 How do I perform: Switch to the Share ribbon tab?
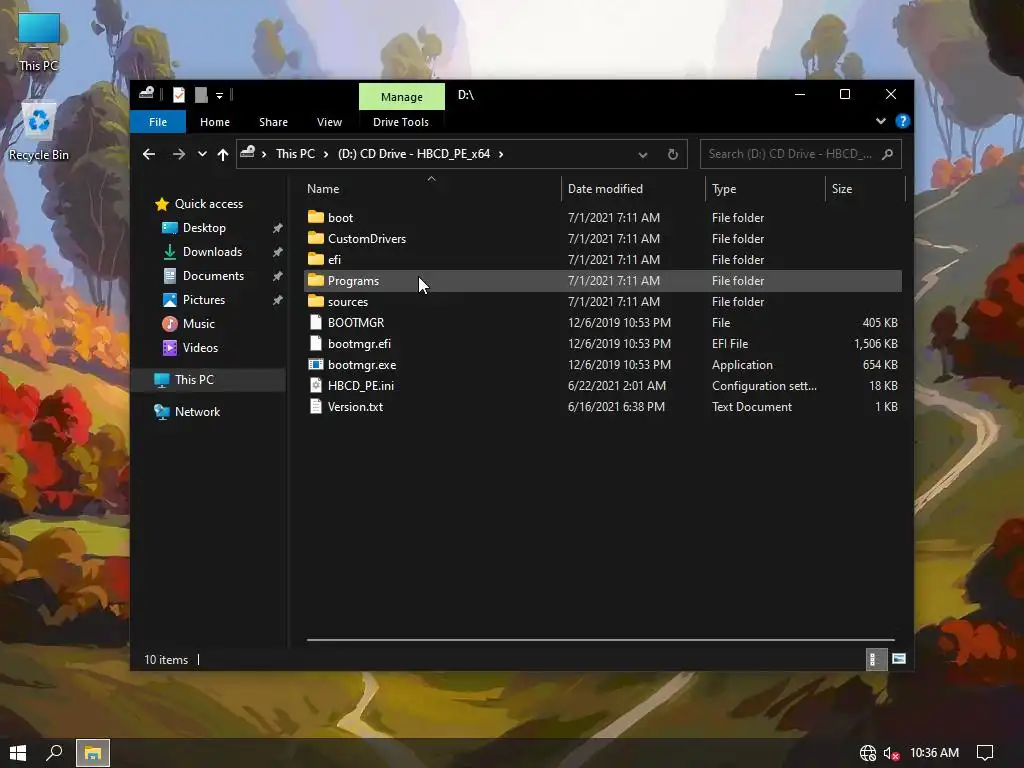pos(273,122)
